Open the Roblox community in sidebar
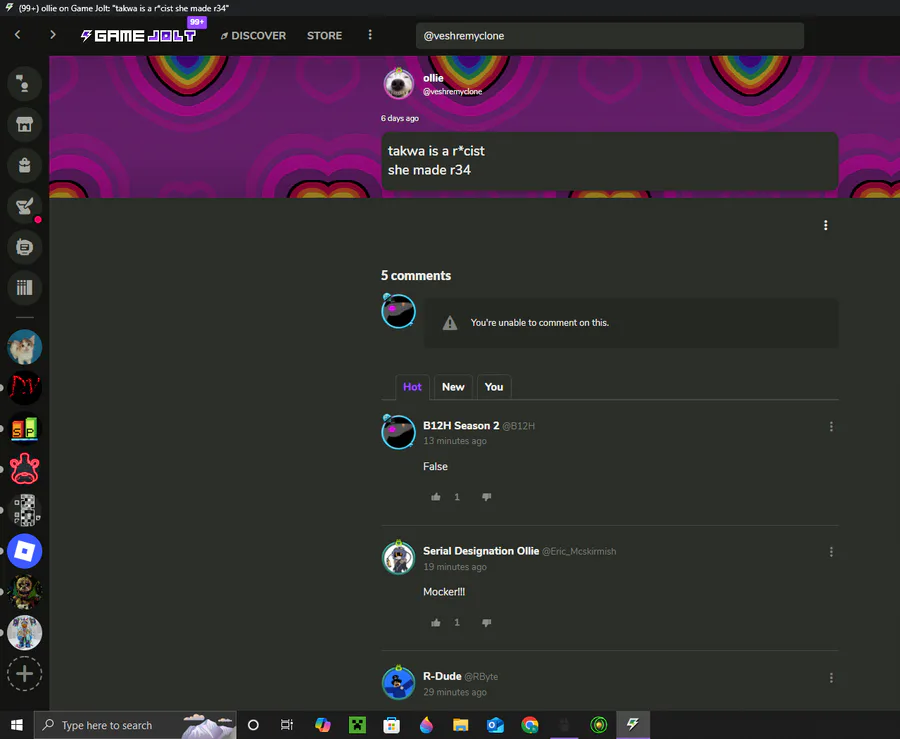This screenshot has height=739, width=900. tap(24, 551)
